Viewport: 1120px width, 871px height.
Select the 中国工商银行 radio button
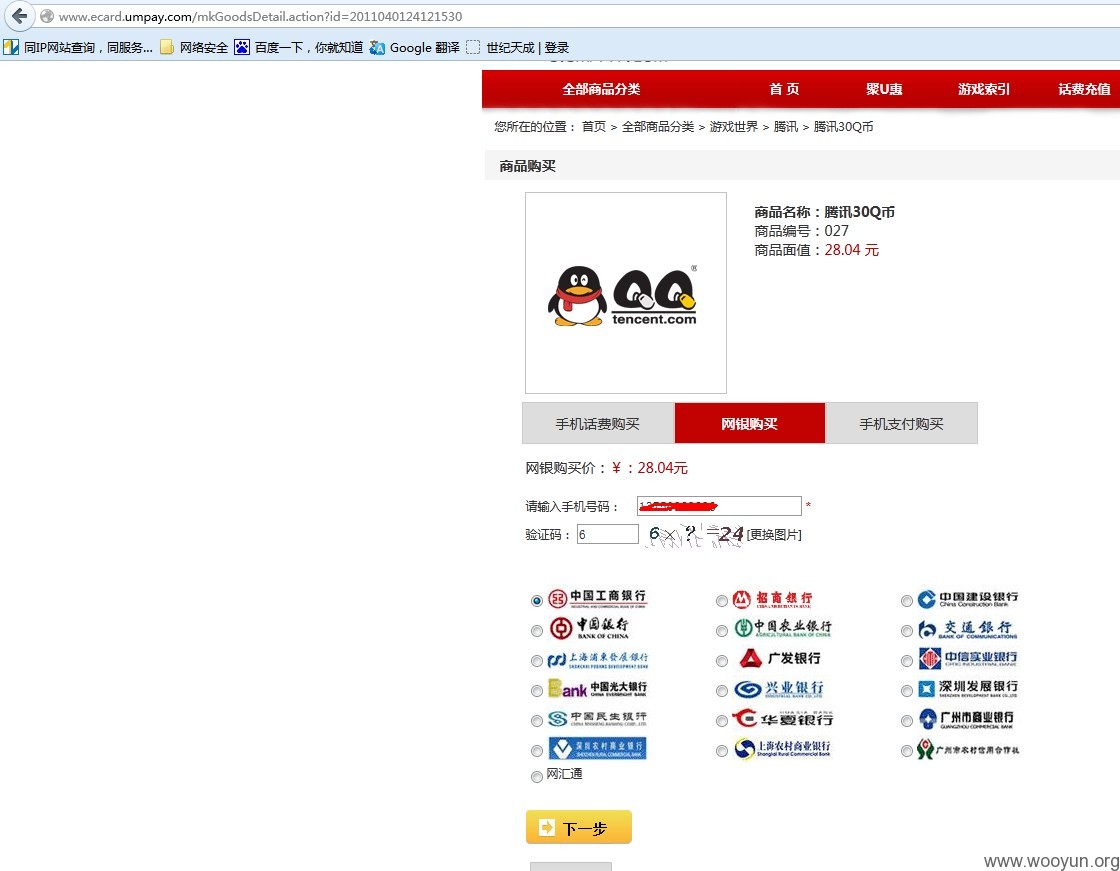536,601
